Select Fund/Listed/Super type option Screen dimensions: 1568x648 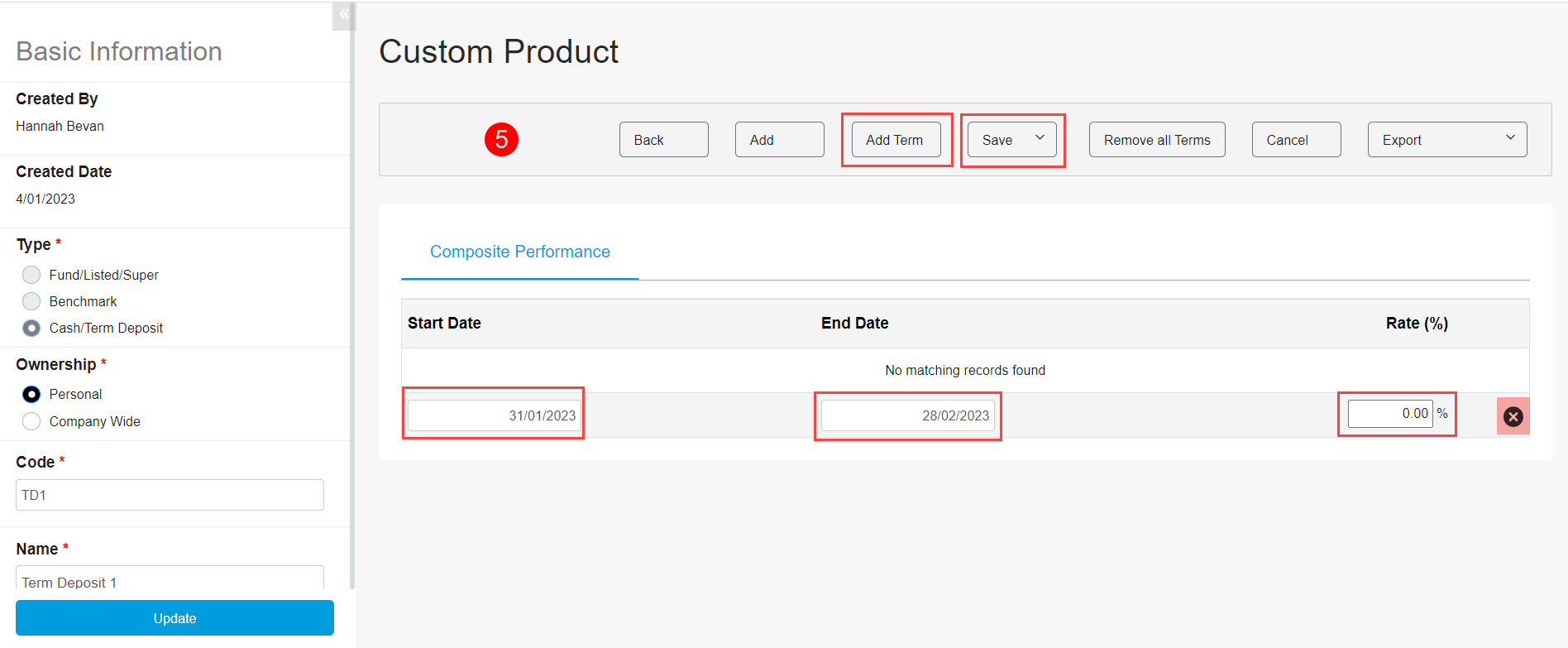coord(31,275)
